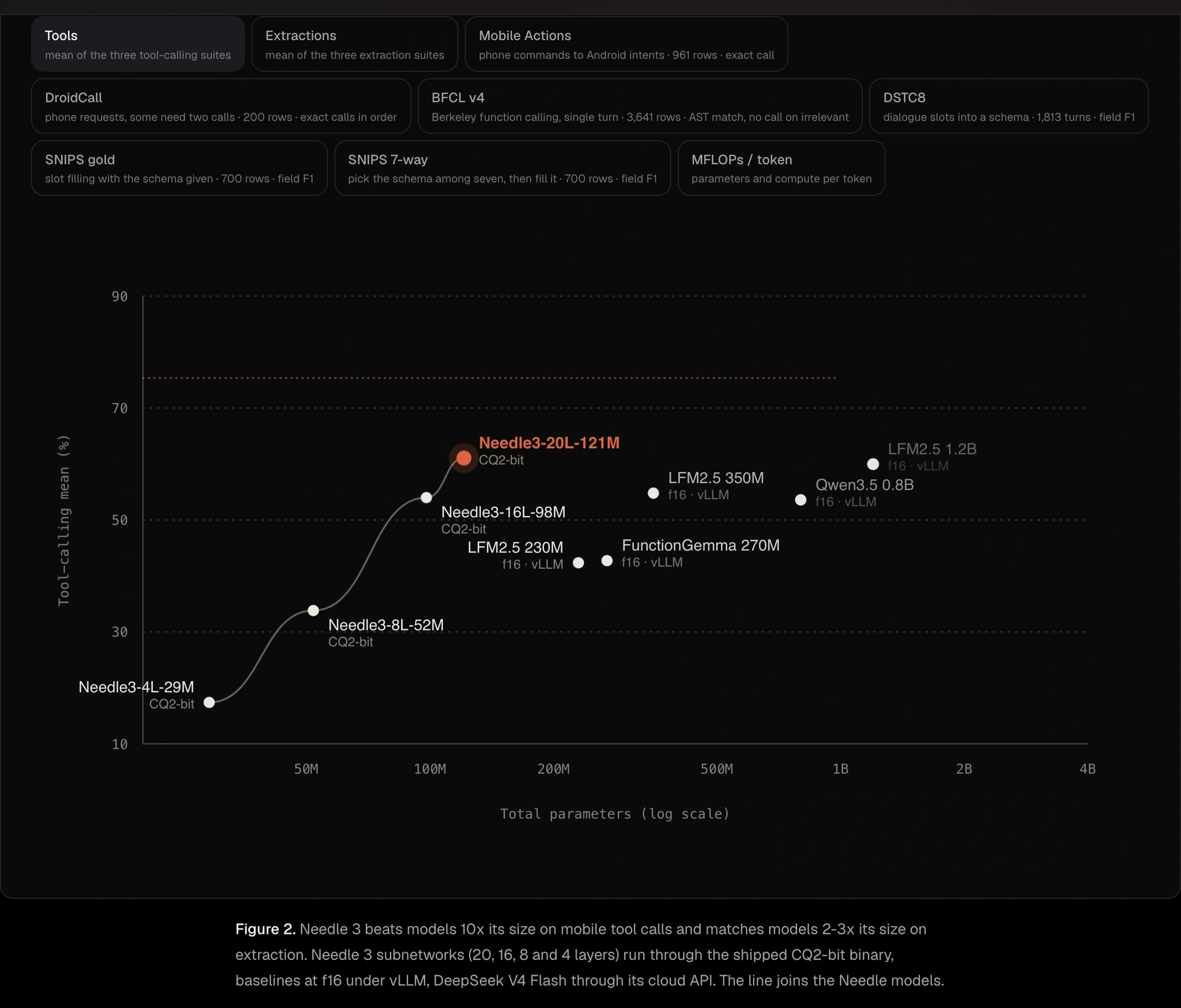The width and height of the screenshot is (1181, 1008).
Task: Select the SNIPS gold tab
Action: point(179,168)
